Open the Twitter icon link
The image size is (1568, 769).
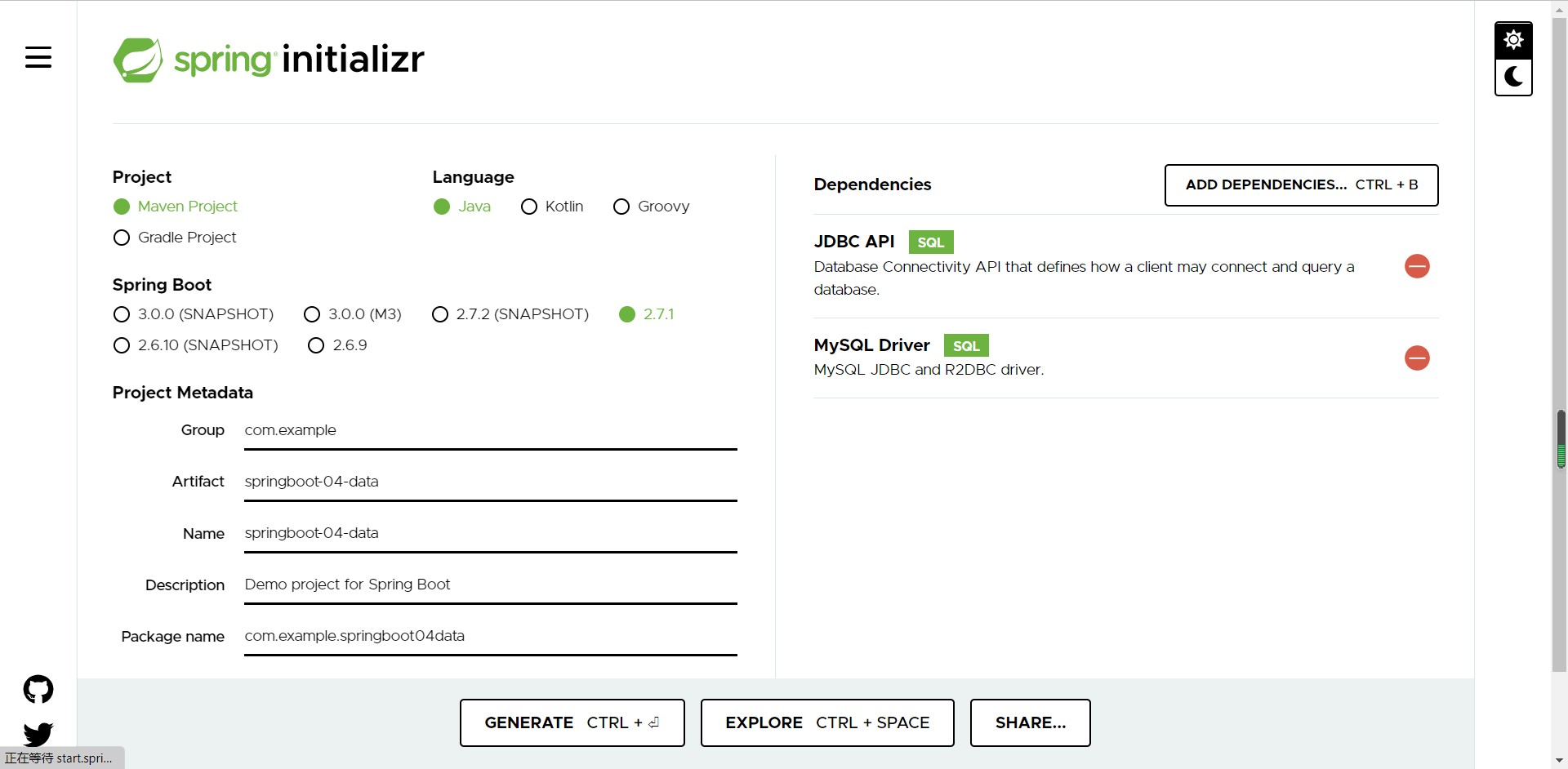tap(38, 734)
